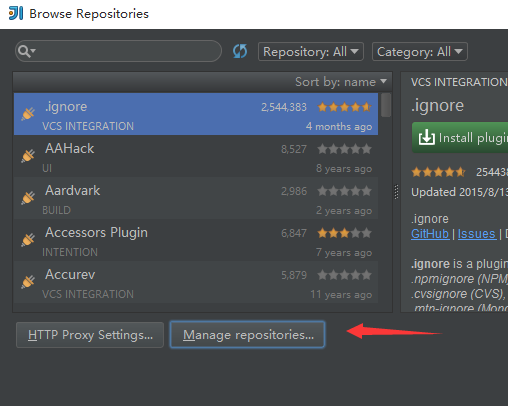Click the Aardvark plugin plug icon
Image resolution: width=508 pixels, height=406 pixels.
point(28,198)
